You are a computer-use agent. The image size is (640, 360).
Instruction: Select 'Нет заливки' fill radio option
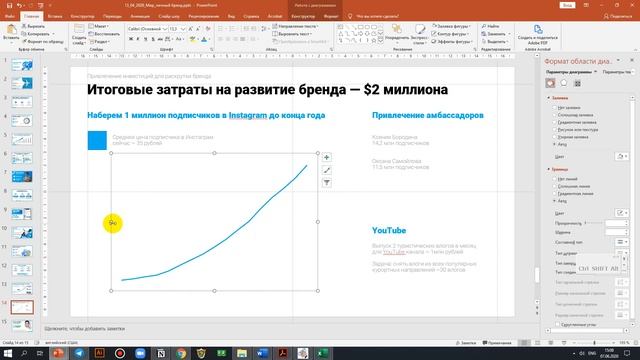pyautogui.click(x=567, y=108)
